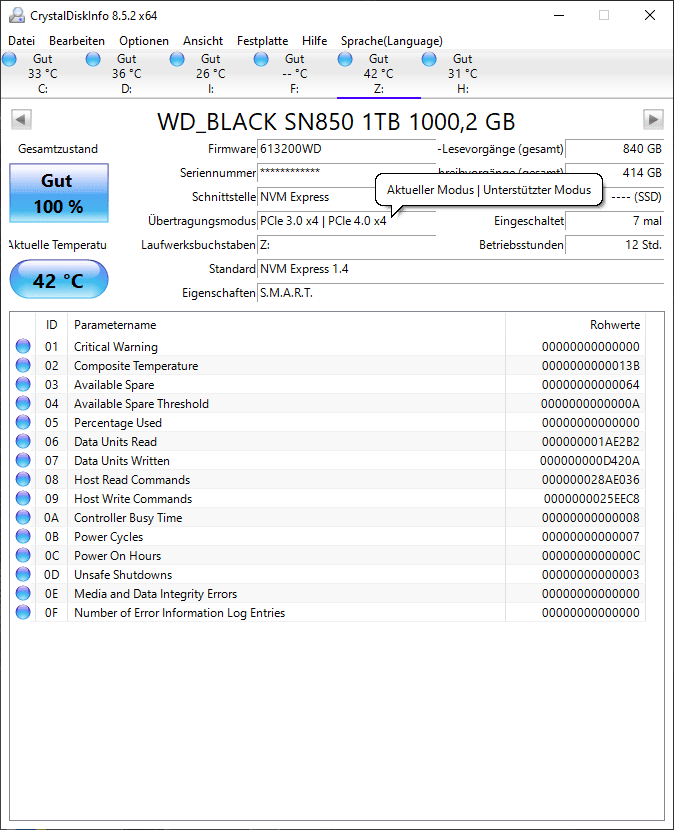Click status orb of Controller Busy Time row
Viewport: 674px width, 830px height.
(x=23, y=517)
